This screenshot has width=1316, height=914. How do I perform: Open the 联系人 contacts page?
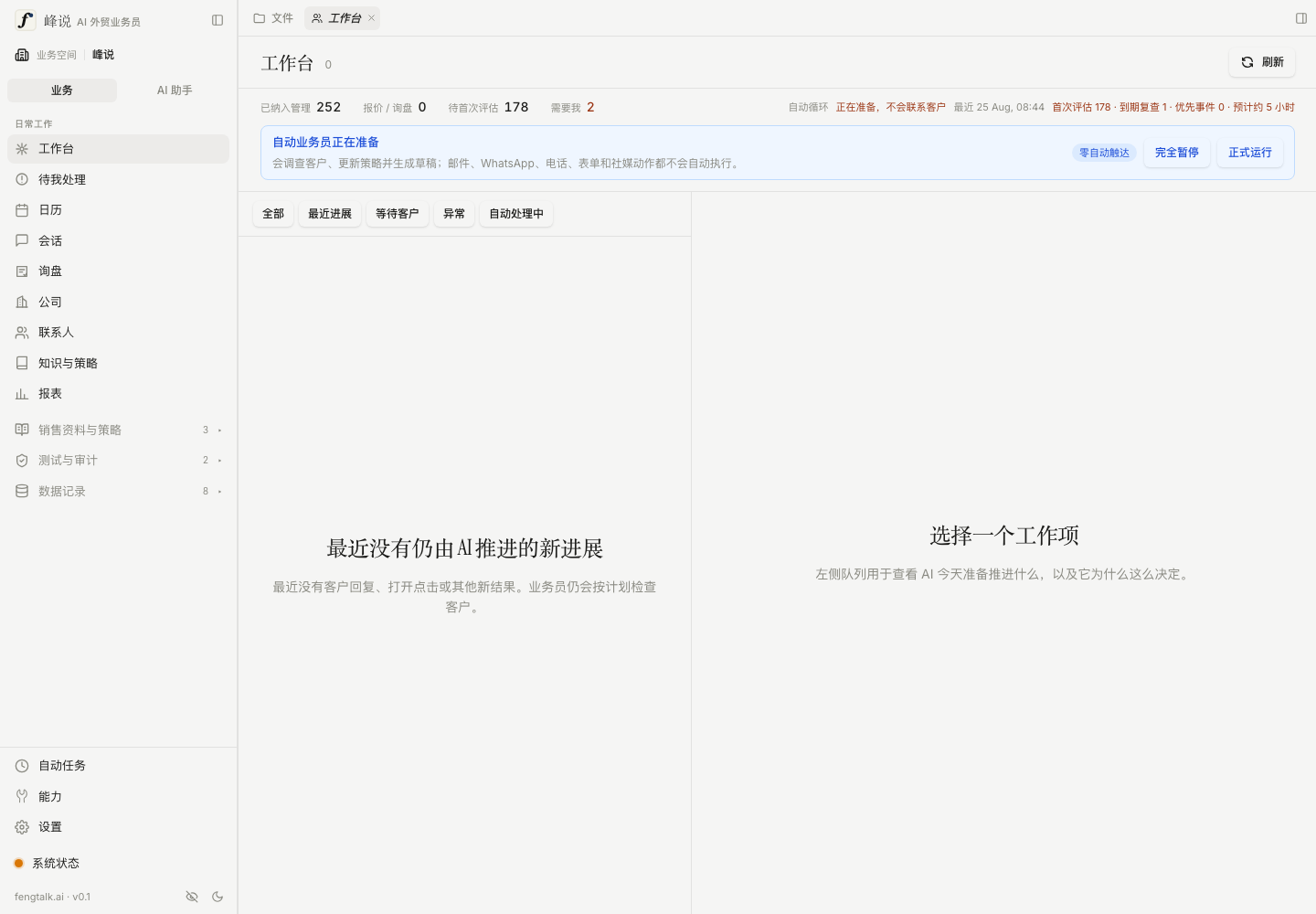click(x=118, y=333)
